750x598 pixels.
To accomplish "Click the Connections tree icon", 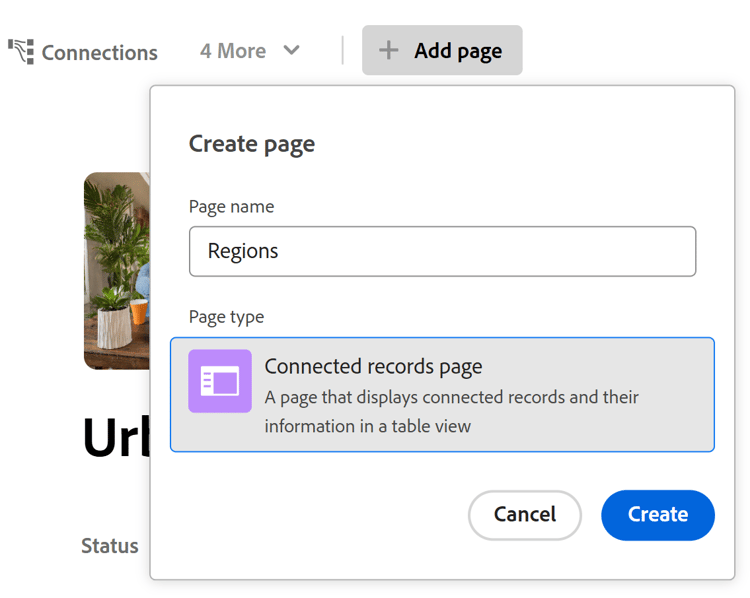I will [21, 51].
